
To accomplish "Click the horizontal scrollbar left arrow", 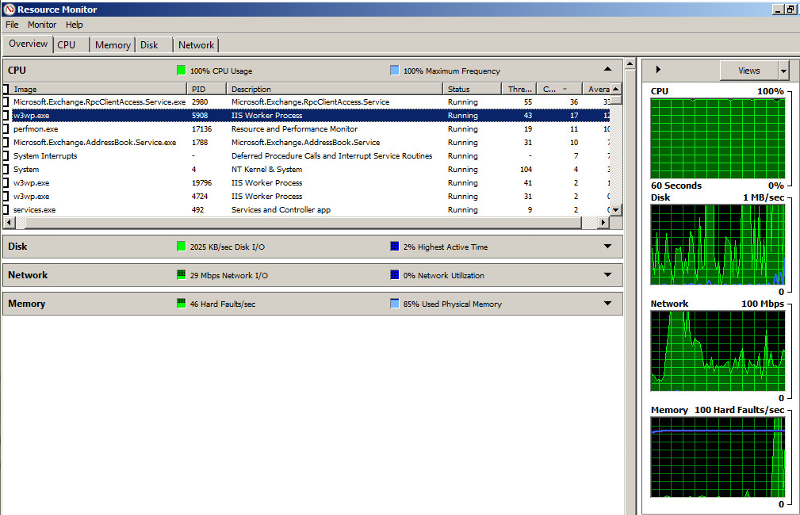I will point(9,223).
